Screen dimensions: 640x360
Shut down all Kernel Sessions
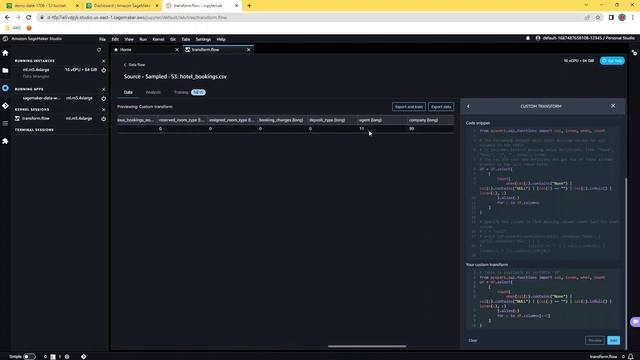coord(103,110)
